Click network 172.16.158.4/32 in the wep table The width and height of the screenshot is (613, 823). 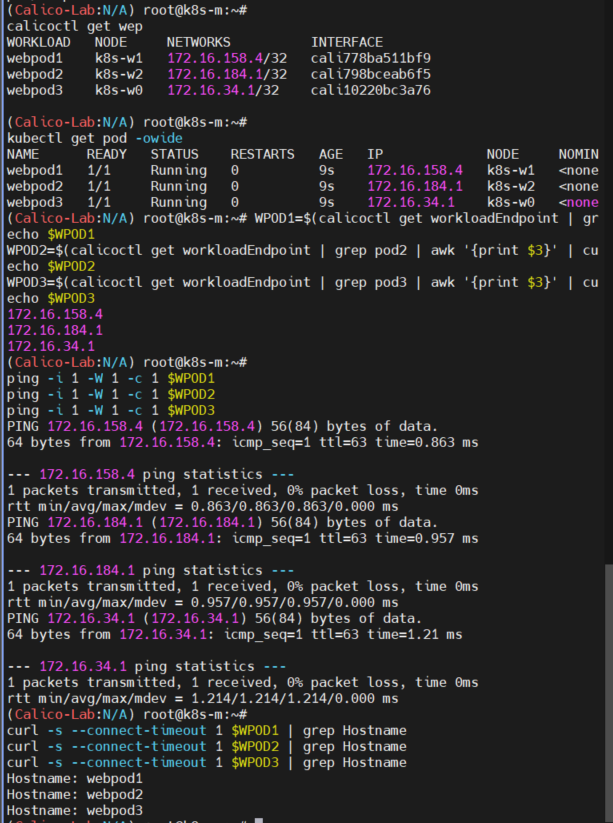coord(227,58)
